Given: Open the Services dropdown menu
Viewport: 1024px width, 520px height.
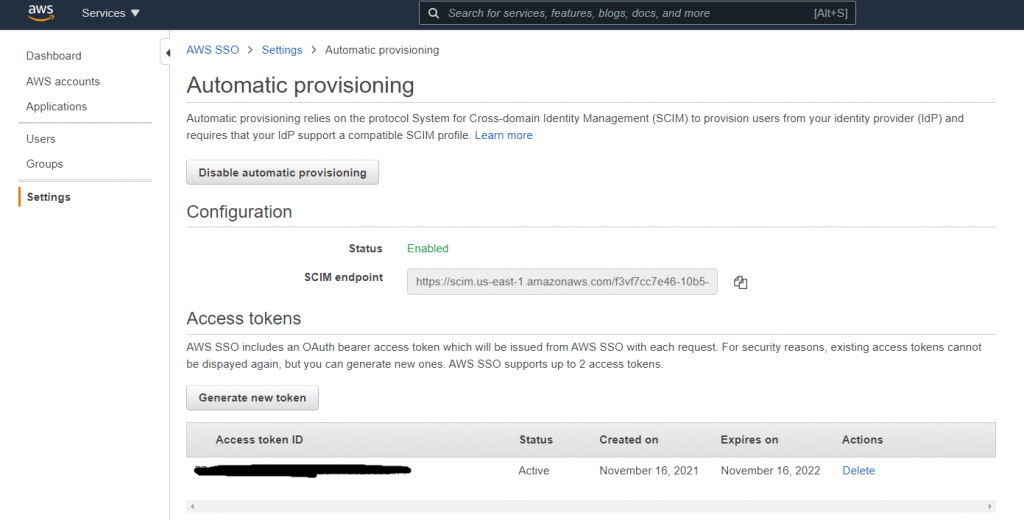Looking at the screenshot, I should 110,13.
